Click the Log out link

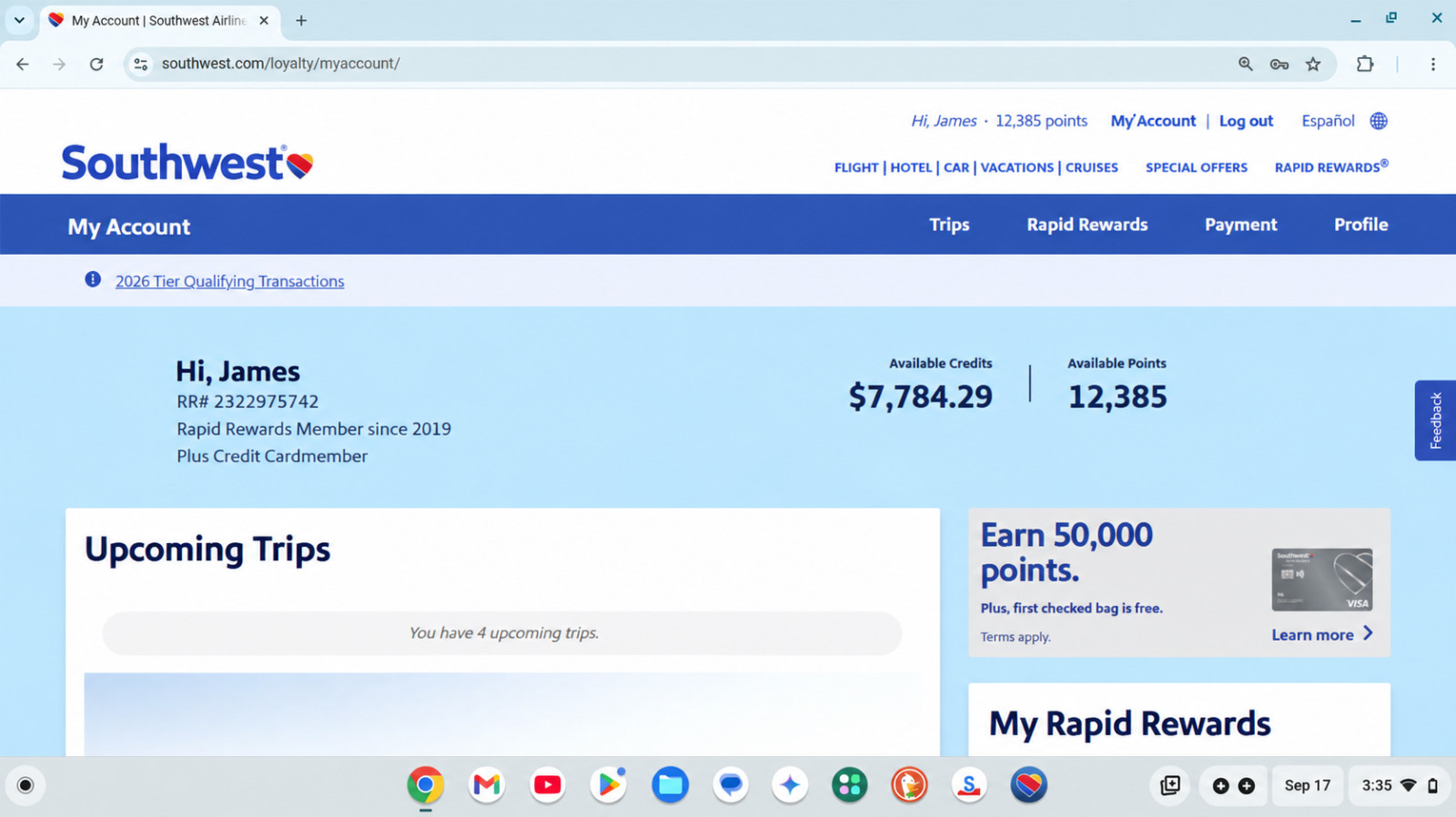pyautogui.click(x=1246, y=121)
